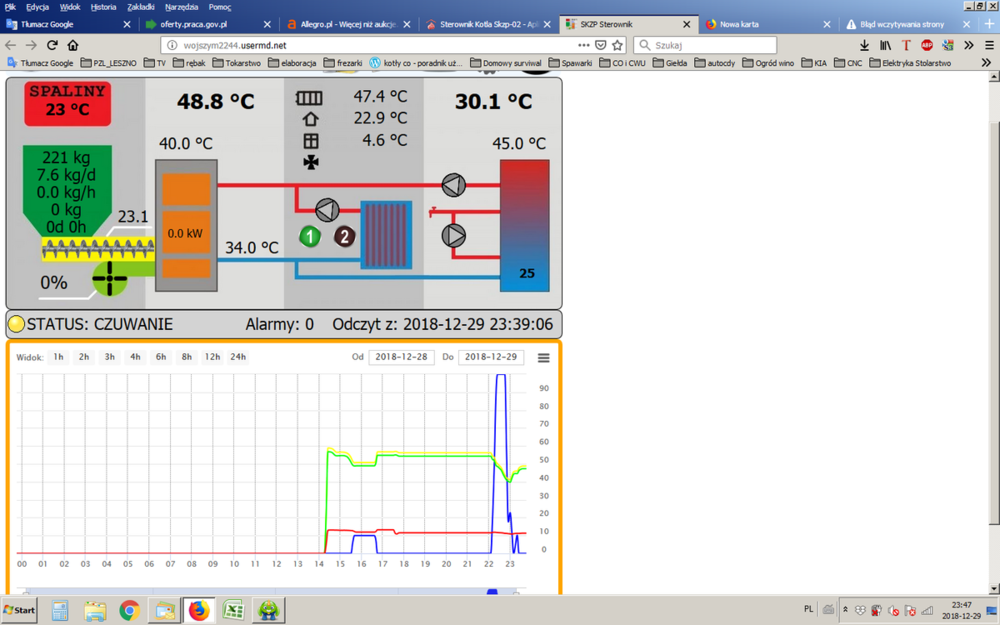Click the radiator temperature icon
This screenshot has width=1000, height=625.
(310, 98)
